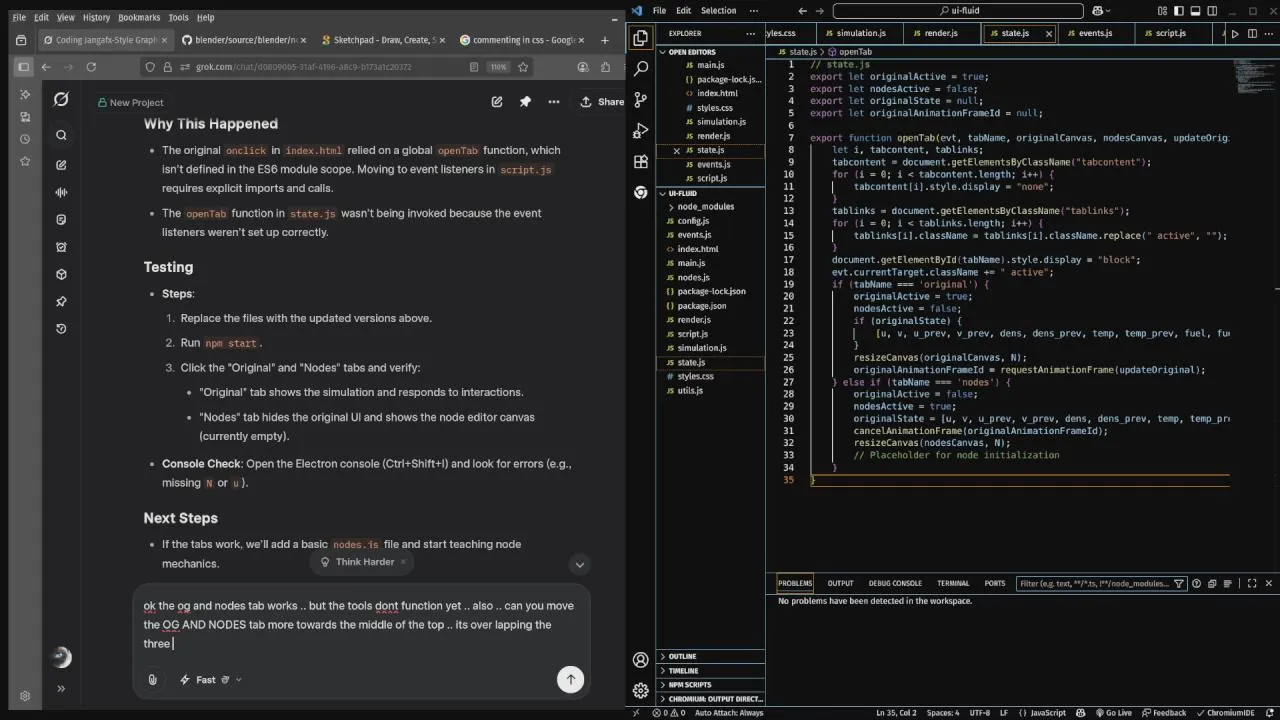Click Grok new chat edit icon in sidebar
1280x720 pixels.
pyautogui.click(x=61, y=165)
